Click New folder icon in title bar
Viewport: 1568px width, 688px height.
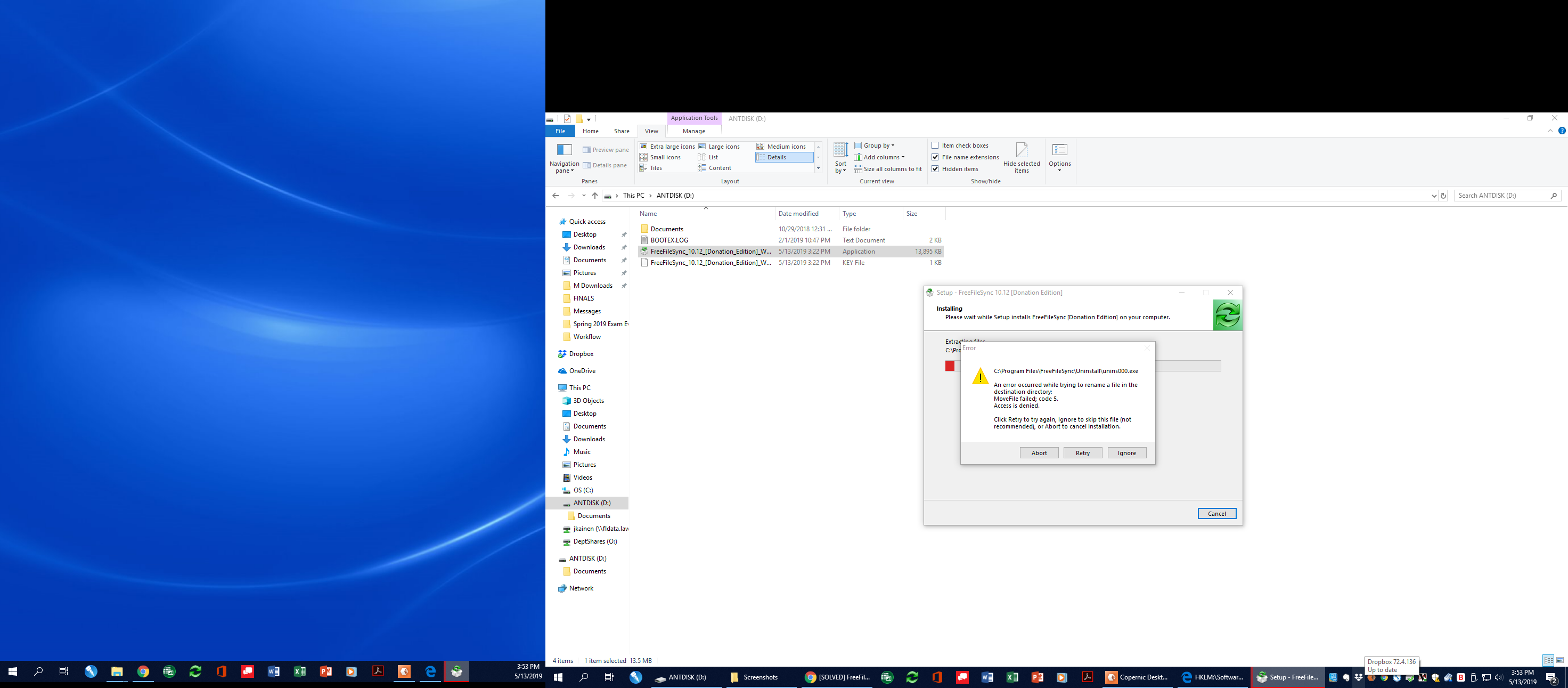pos(579,119)
